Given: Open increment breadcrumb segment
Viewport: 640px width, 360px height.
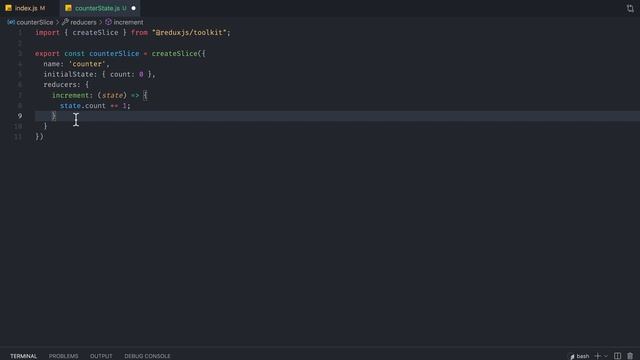Looking at the screenshot, I should tap(124, 22).
